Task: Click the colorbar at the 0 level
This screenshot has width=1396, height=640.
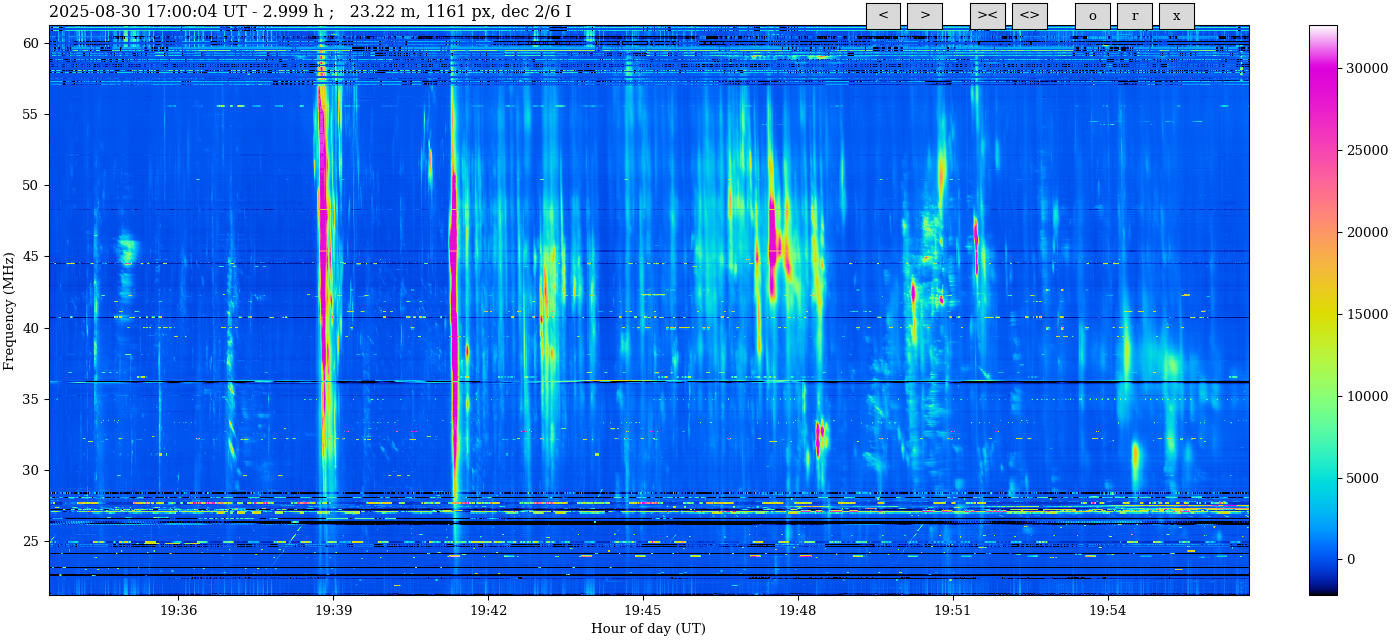Action: 1322,560
